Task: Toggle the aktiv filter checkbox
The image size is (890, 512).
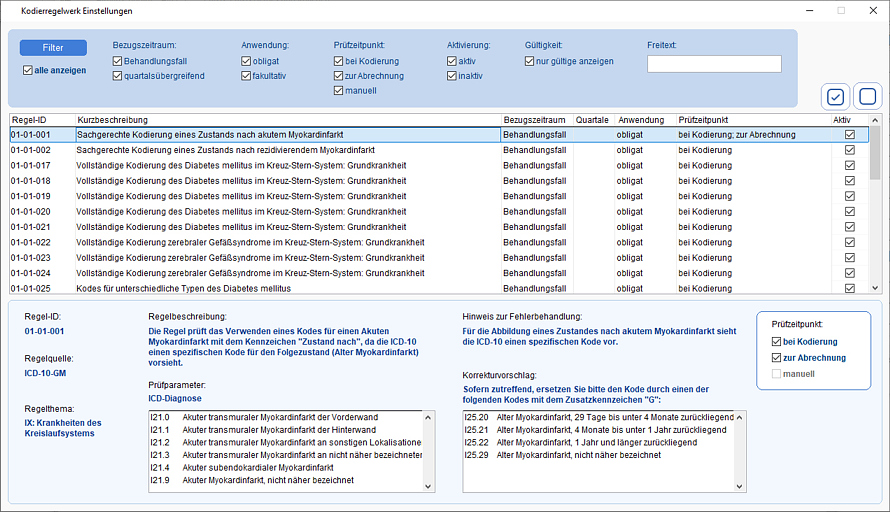Action: [x=452, y=61]
